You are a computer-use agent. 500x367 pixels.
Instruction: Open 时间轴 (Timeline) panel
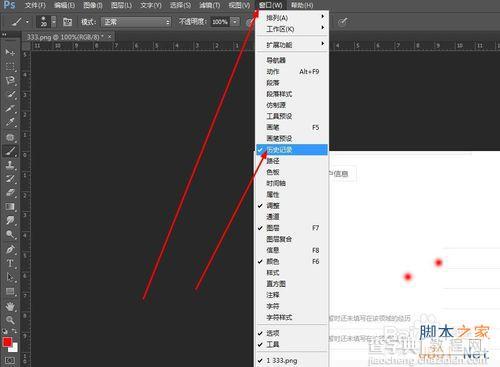click(292, 183)
